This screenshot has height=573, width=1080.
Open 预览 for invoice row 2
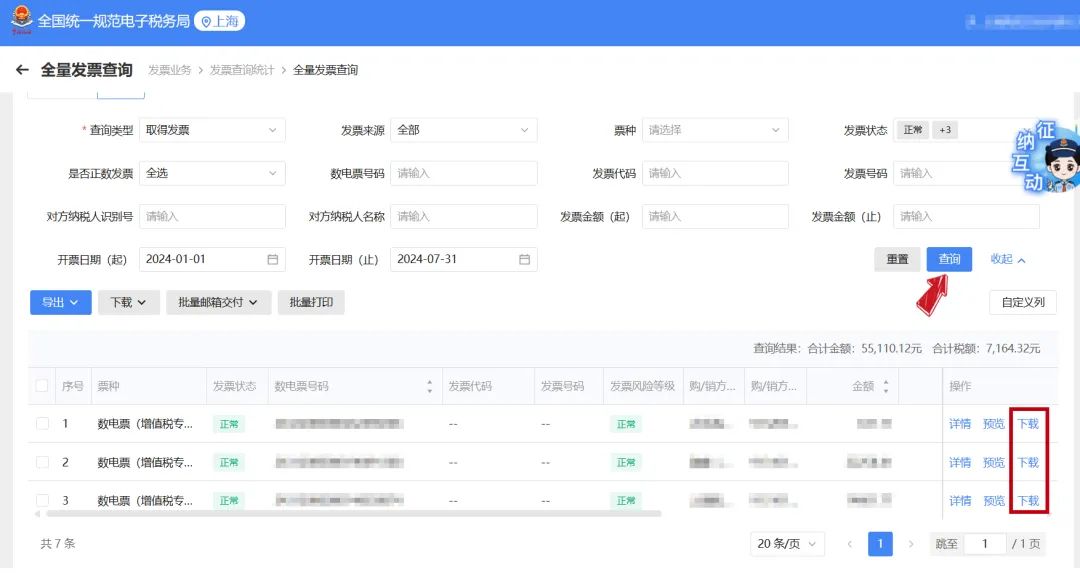click(x=993, y=462)
